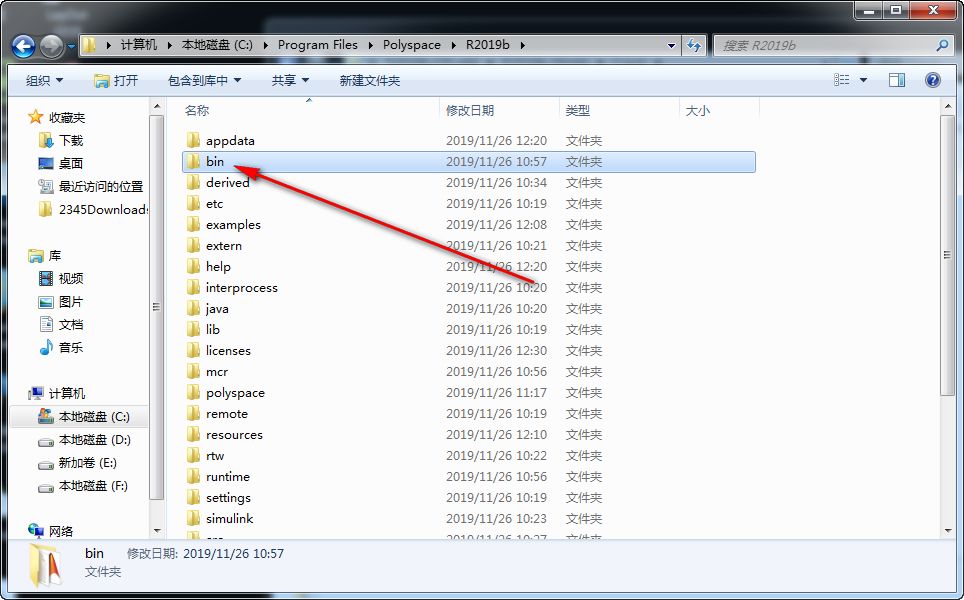This screenshot has height=600, width=964.
Task: Click the 打开 toolbar button
Action: [x=116, y=81]
